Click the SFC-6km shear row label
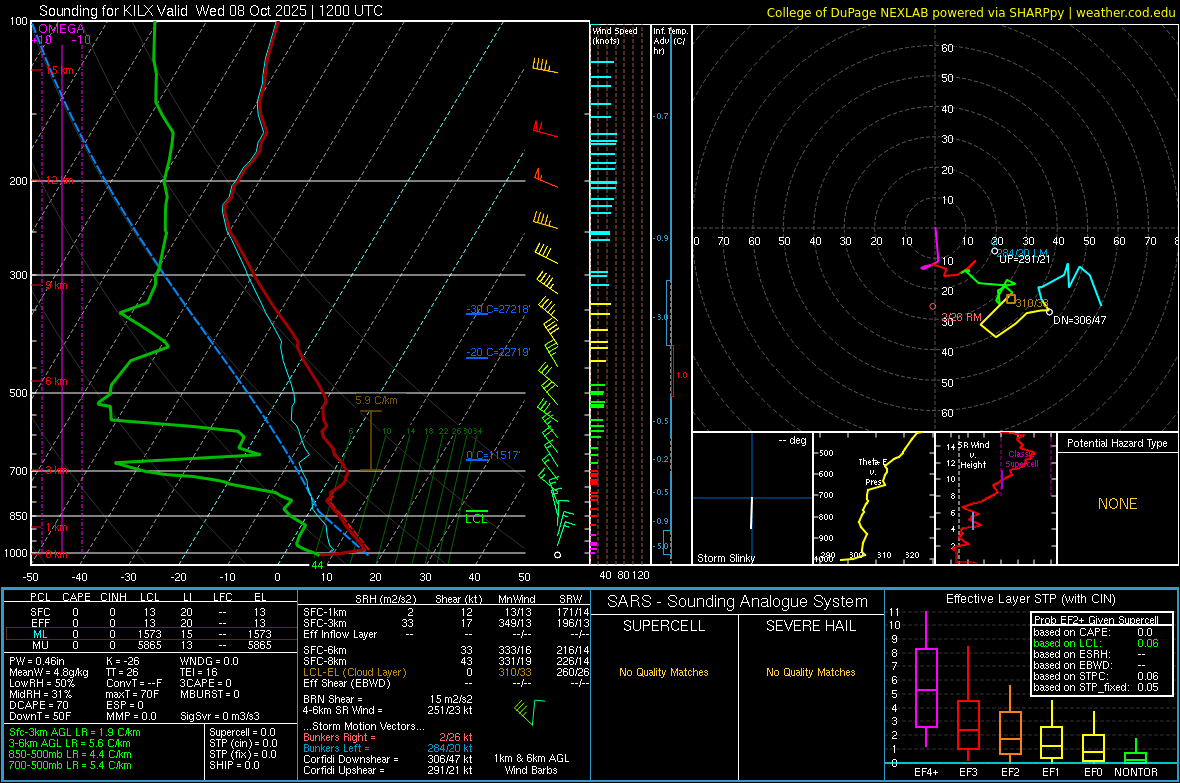 coord(325,650)
